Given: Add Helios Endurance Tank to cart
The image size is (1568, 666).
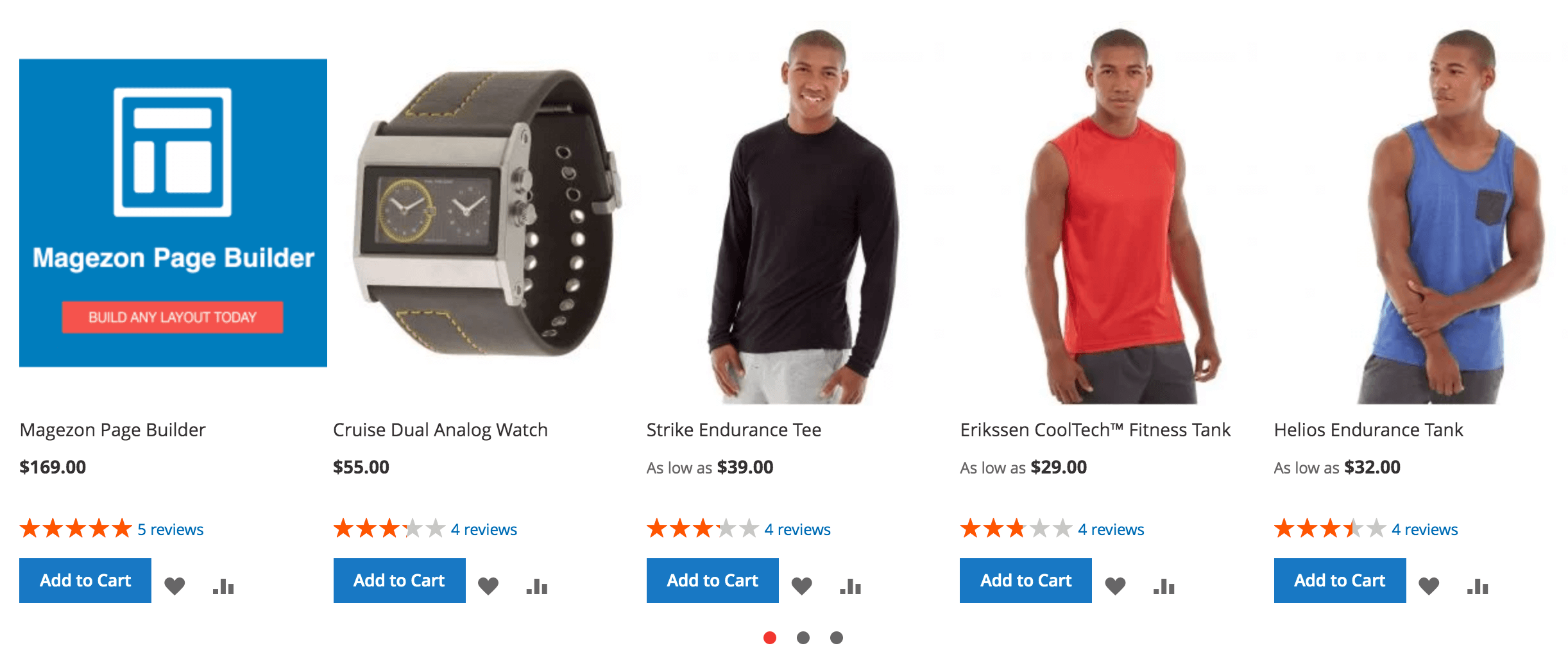Looking at the screenshot, I should 1340,581.
